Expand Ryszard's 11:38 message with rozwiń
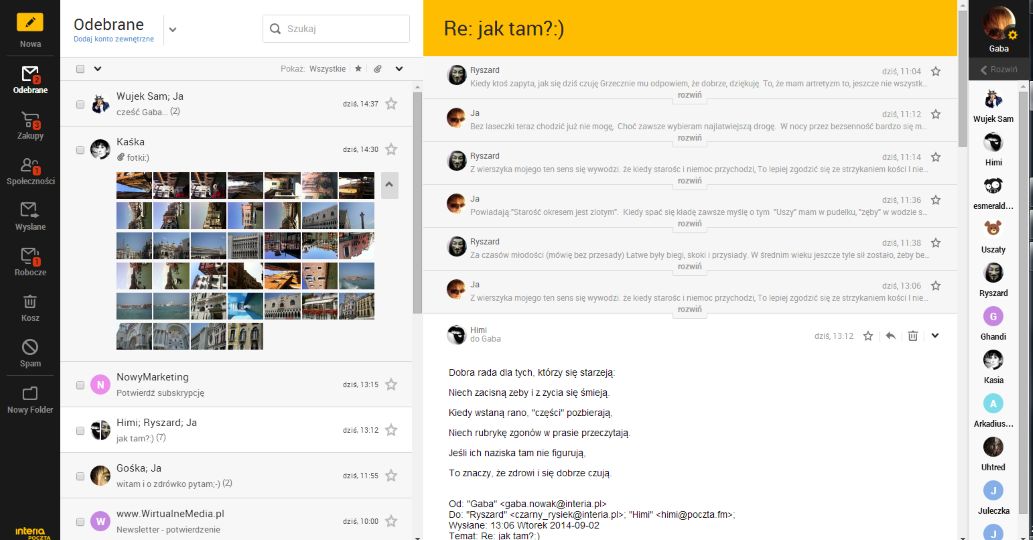Screen dimensions: 1033x540 coord(690,266)
